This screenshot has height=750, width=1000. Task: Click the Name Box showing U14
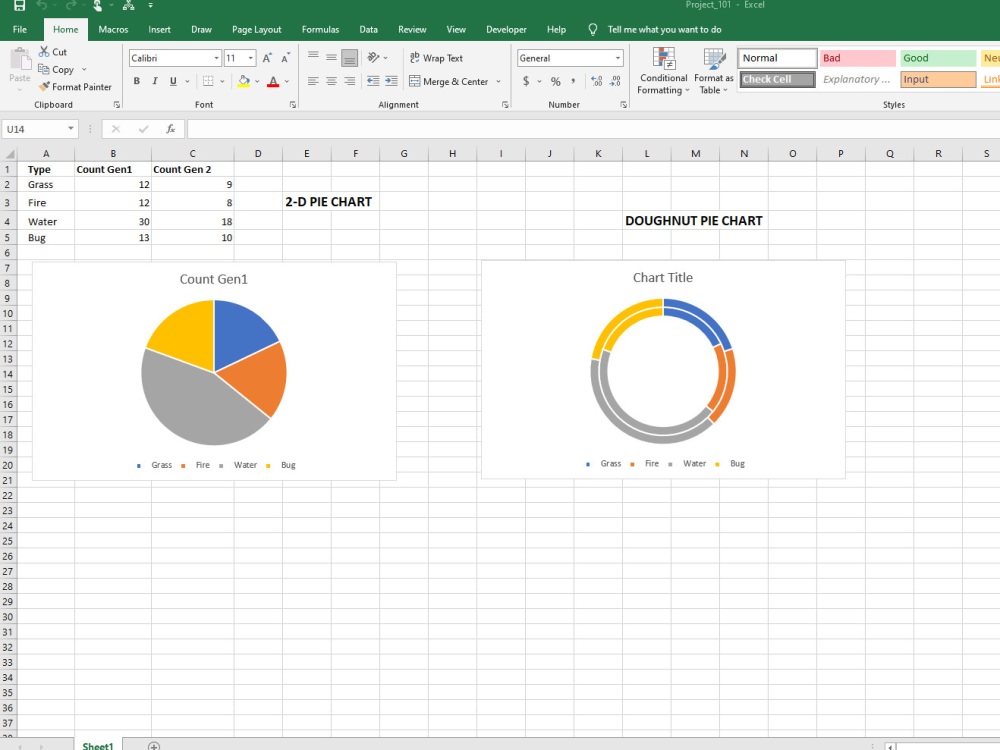click(39, 129)
